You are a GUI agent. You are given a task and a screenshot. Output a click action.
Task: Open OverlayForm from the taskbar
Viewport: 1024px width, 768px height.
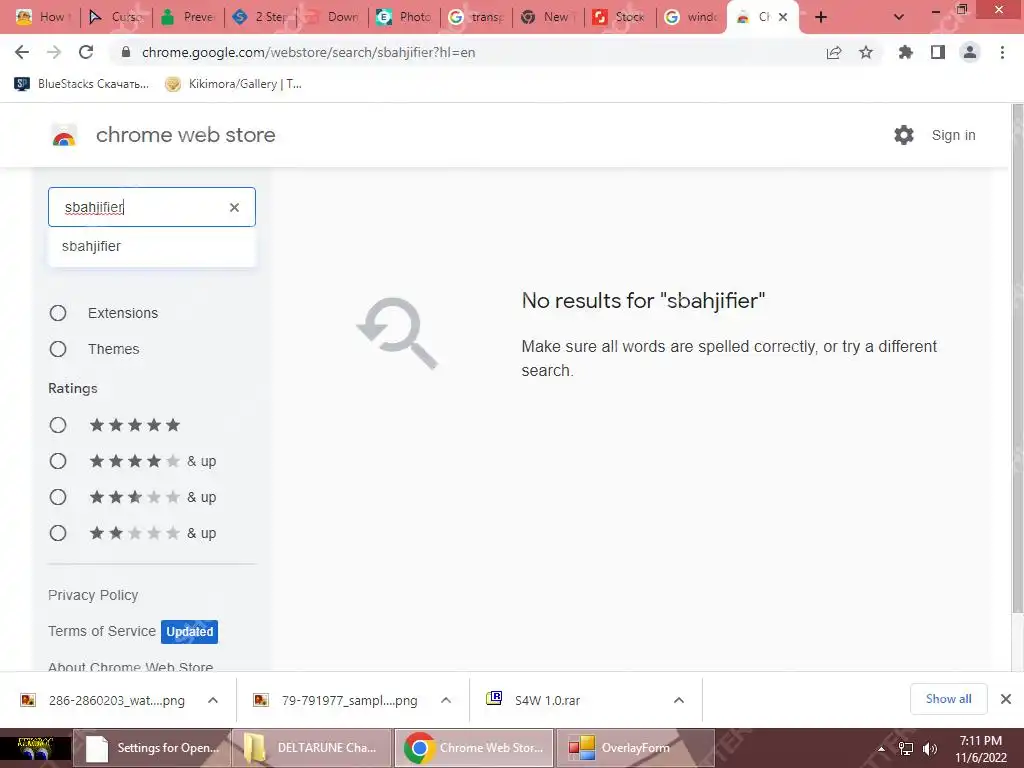(635, 748)
